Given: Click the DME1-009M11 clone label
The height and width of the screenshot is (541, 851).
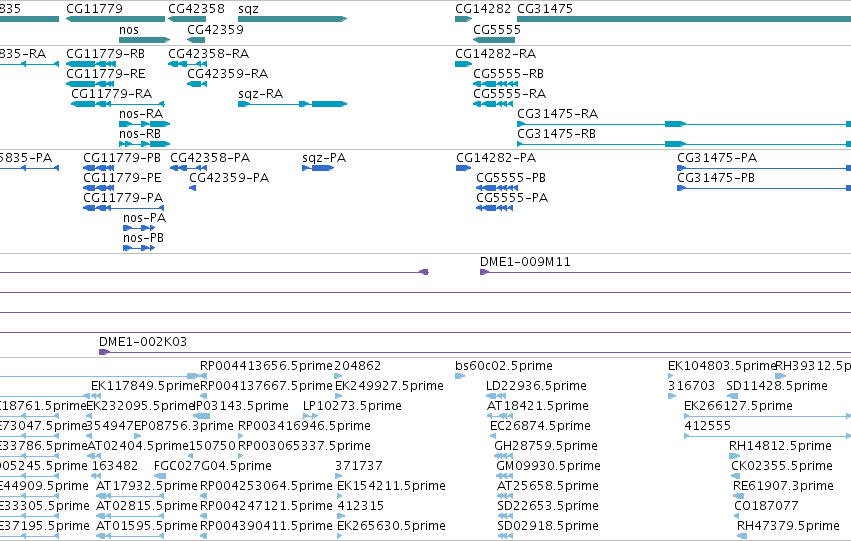Looking at the screenshot, I should tap(525, 262).
